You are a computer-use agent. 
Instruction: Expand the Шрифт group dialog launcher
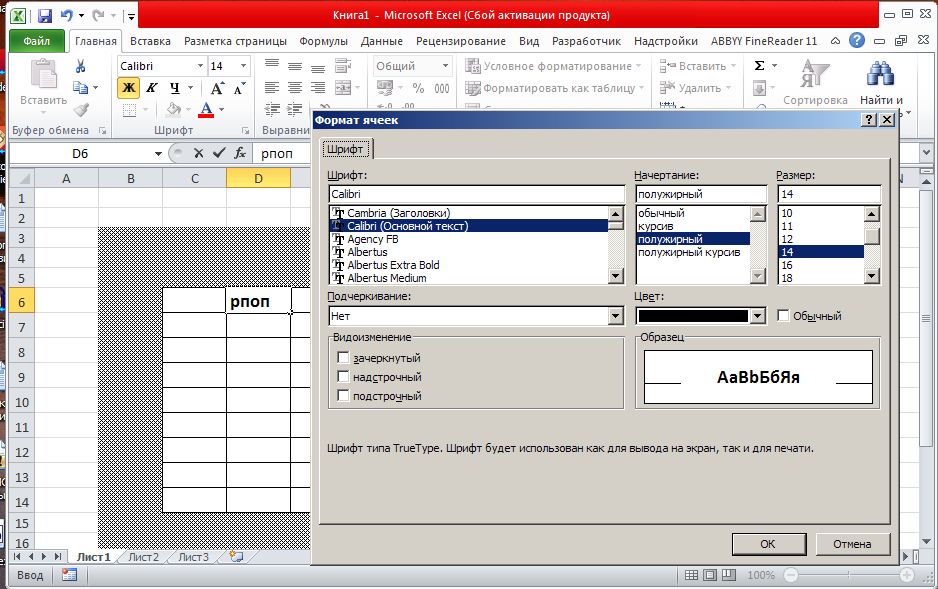pos(245,130)
